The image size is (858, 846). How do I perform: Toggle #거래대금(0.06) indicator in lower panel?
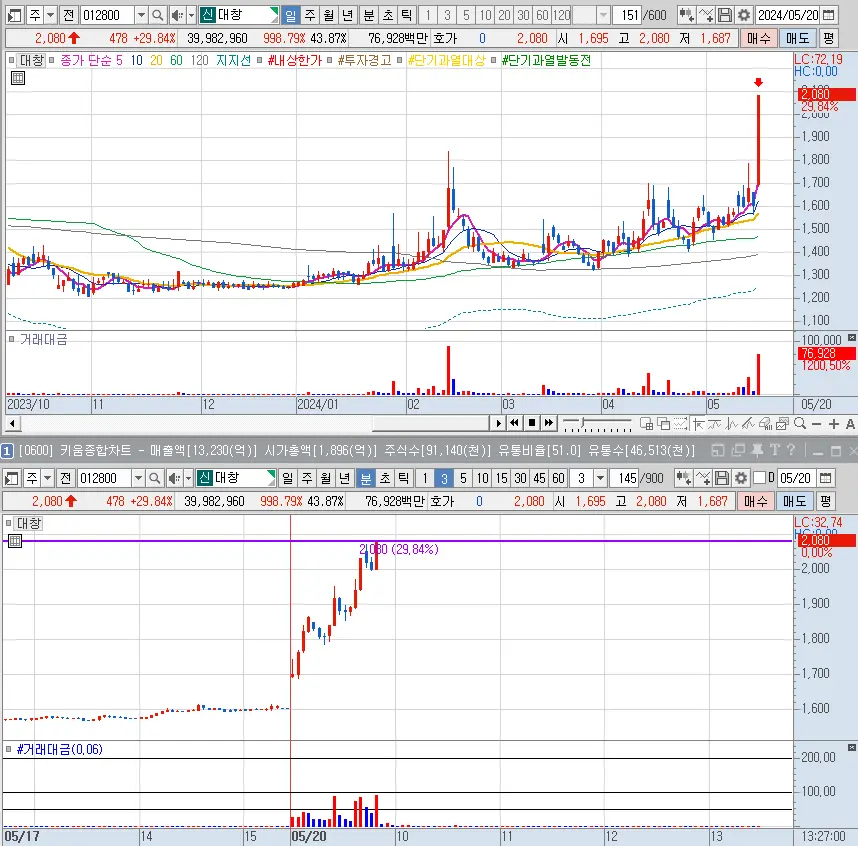click(x=9, y=749)
